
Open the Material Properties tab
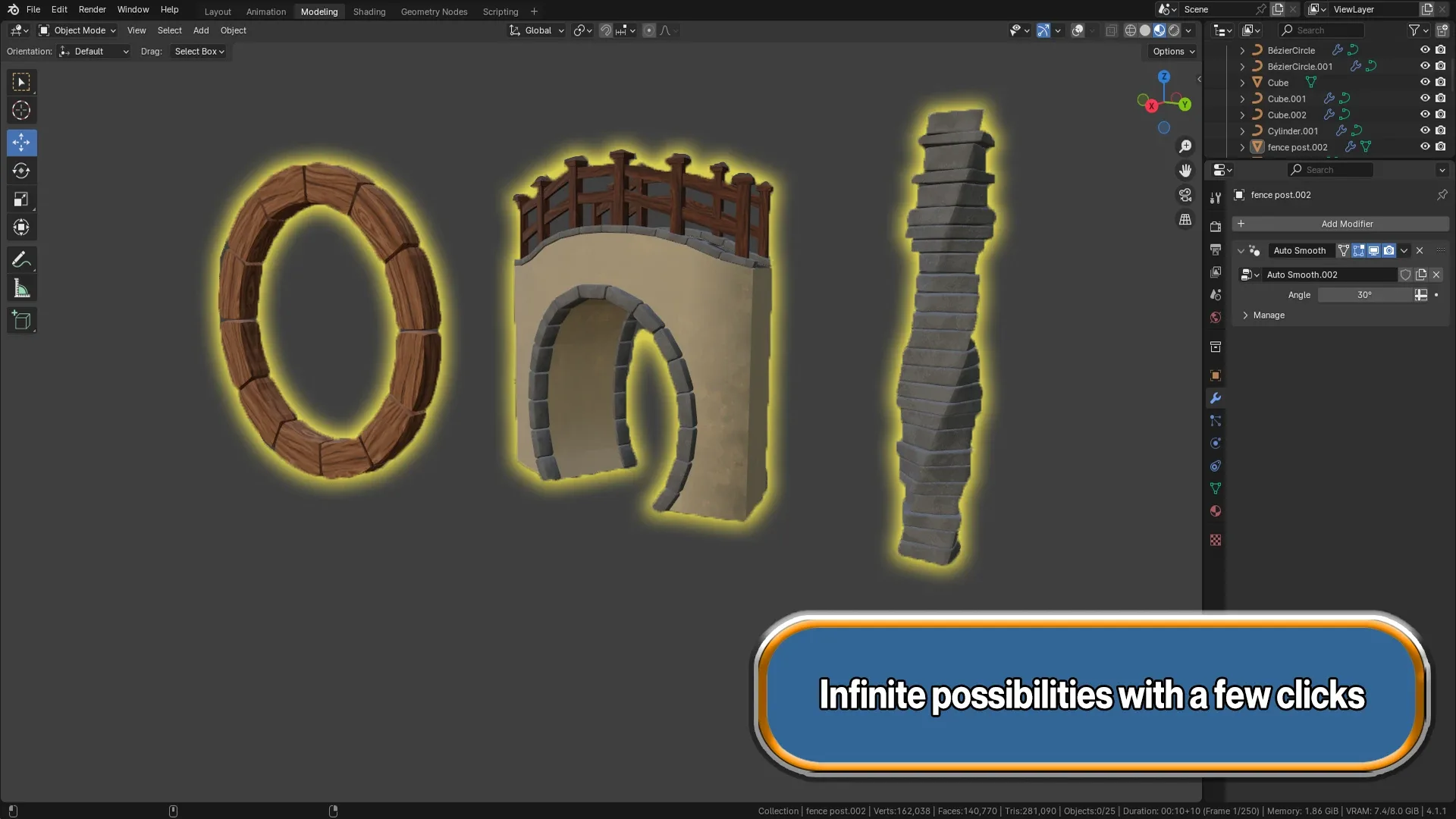click(x=1216, y=511)
